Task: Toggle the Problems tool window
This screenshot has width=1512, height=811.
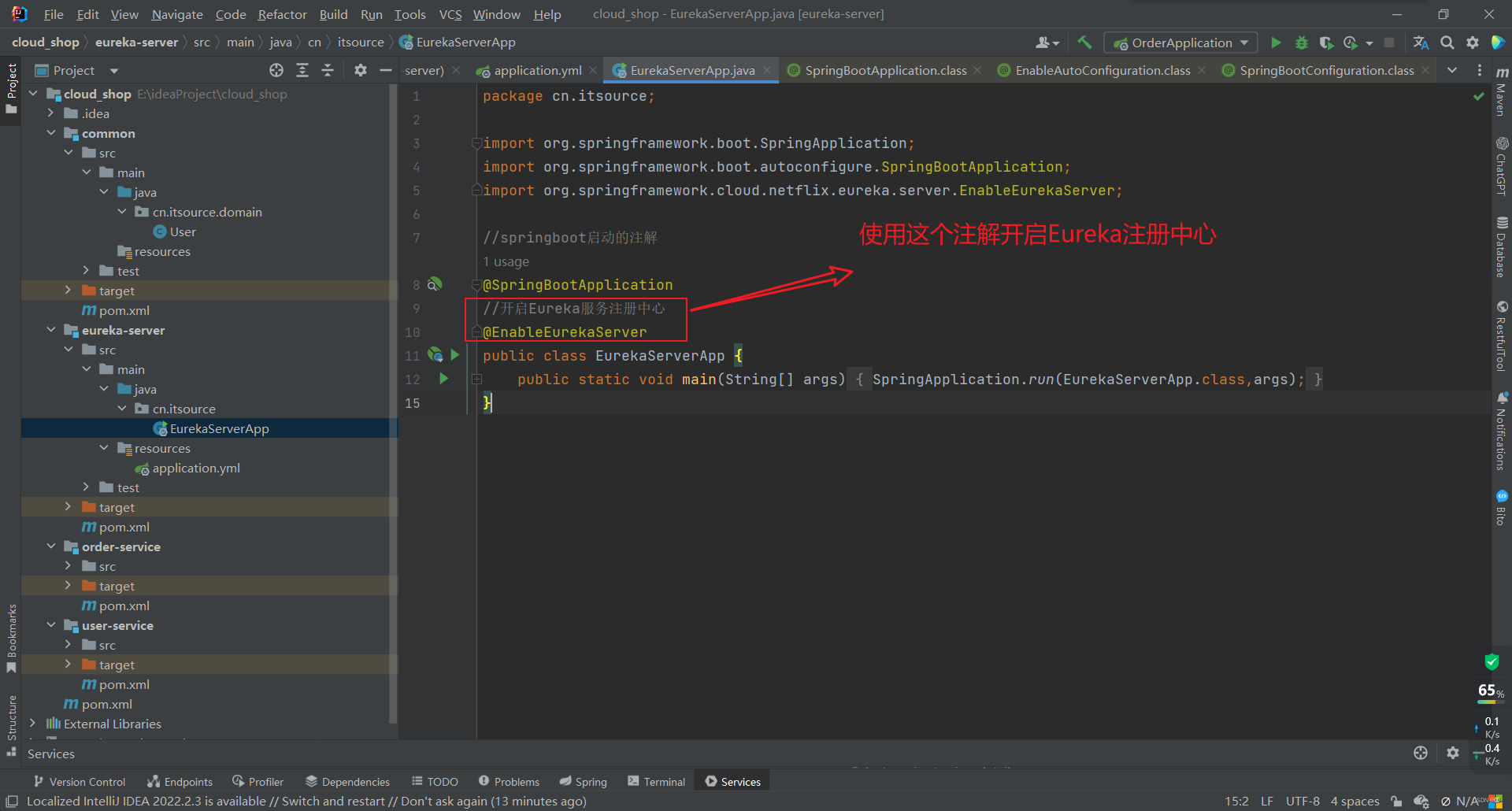Action: [509, 781]
